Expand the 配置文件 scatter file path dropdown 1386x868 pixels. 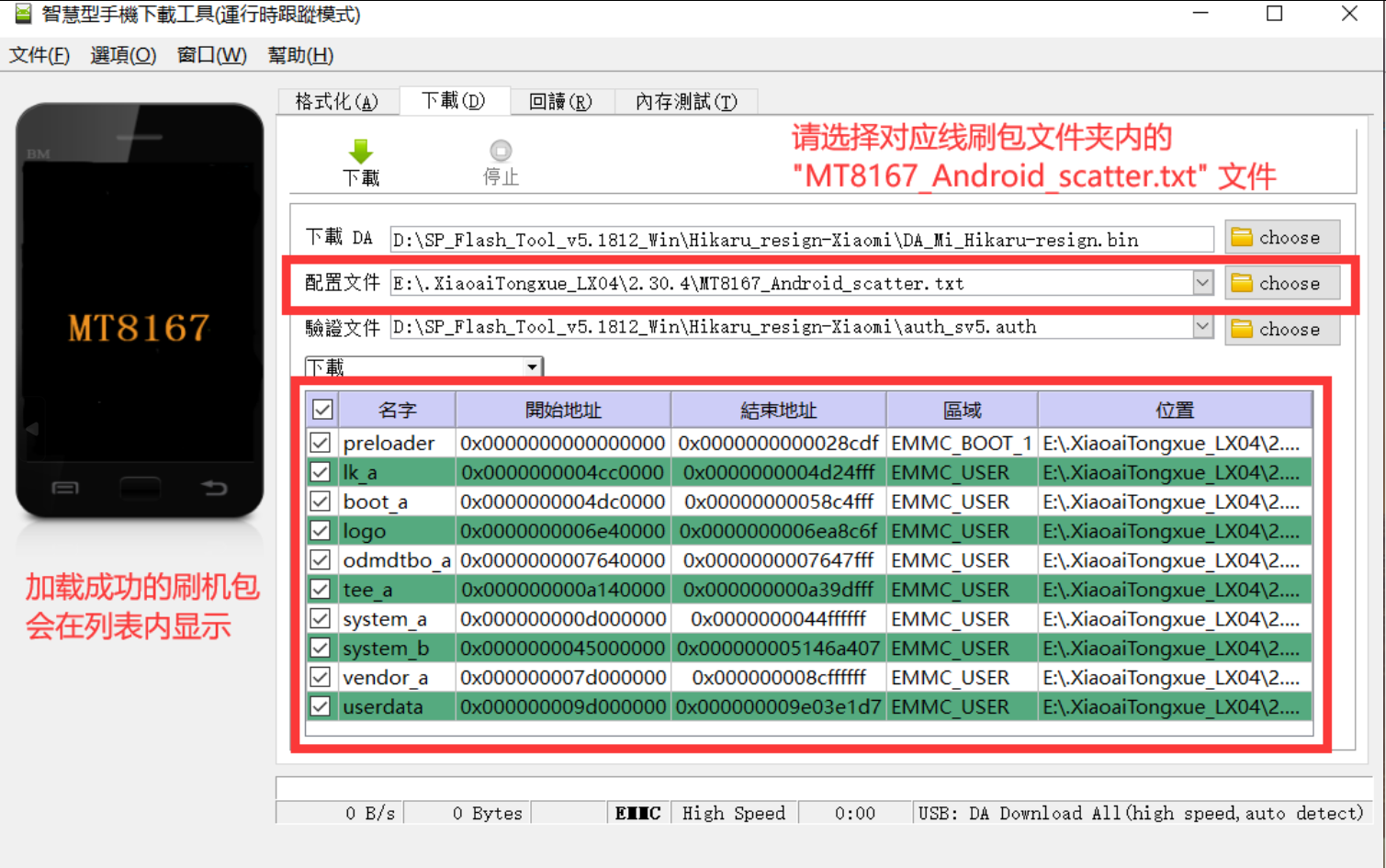point(1203,283)
